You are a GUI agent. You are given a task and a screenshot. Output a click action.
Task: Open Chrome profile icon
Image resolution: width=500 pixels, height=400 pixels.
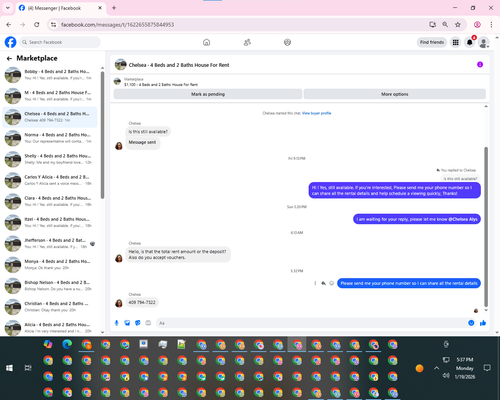477,25
